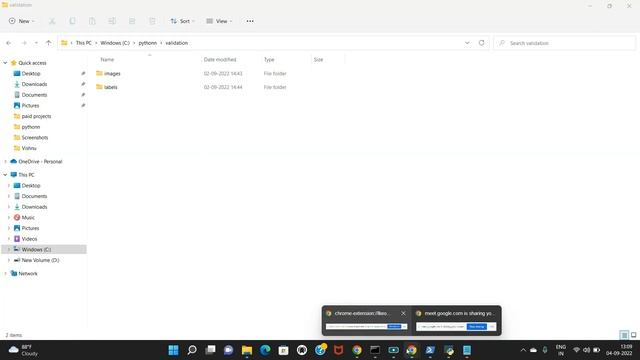Screen dimensions: 640x360
Task: Go up one folder level
Action: 49,43
